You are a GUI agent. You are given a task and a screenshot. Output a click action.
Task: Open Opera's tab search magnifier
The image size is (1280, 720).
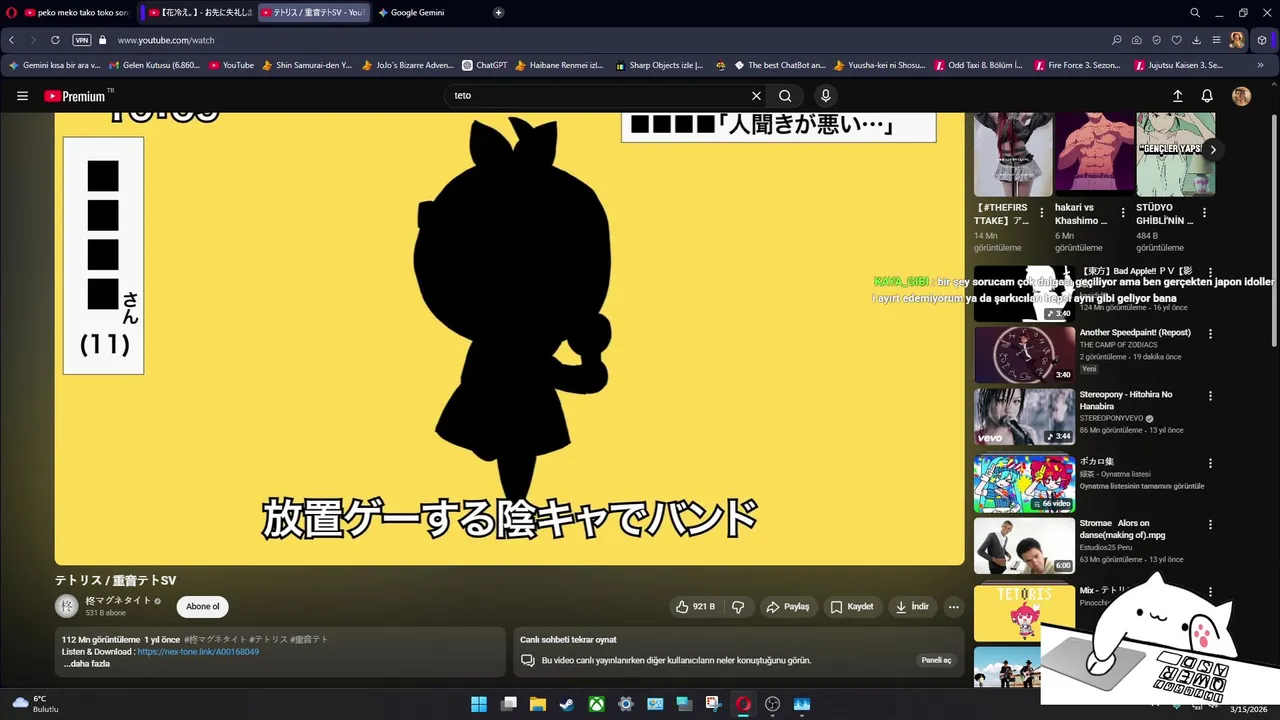[1195, 13]
